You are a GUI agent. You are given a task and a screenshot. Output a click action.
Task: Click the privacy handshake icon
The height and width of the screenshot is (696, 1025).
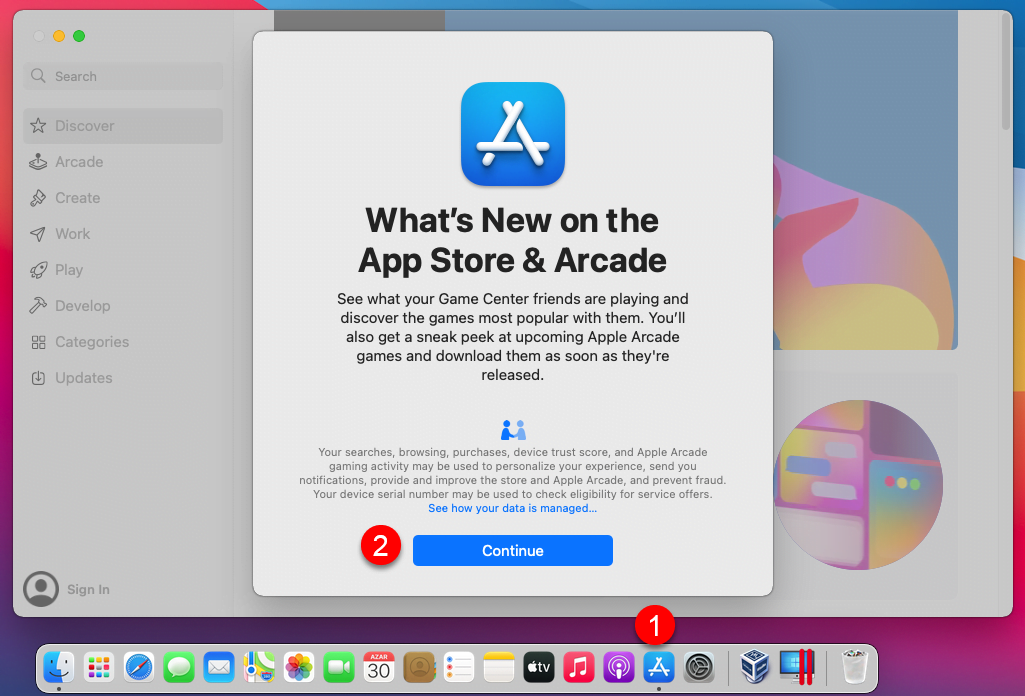click(x=513, y=430)
